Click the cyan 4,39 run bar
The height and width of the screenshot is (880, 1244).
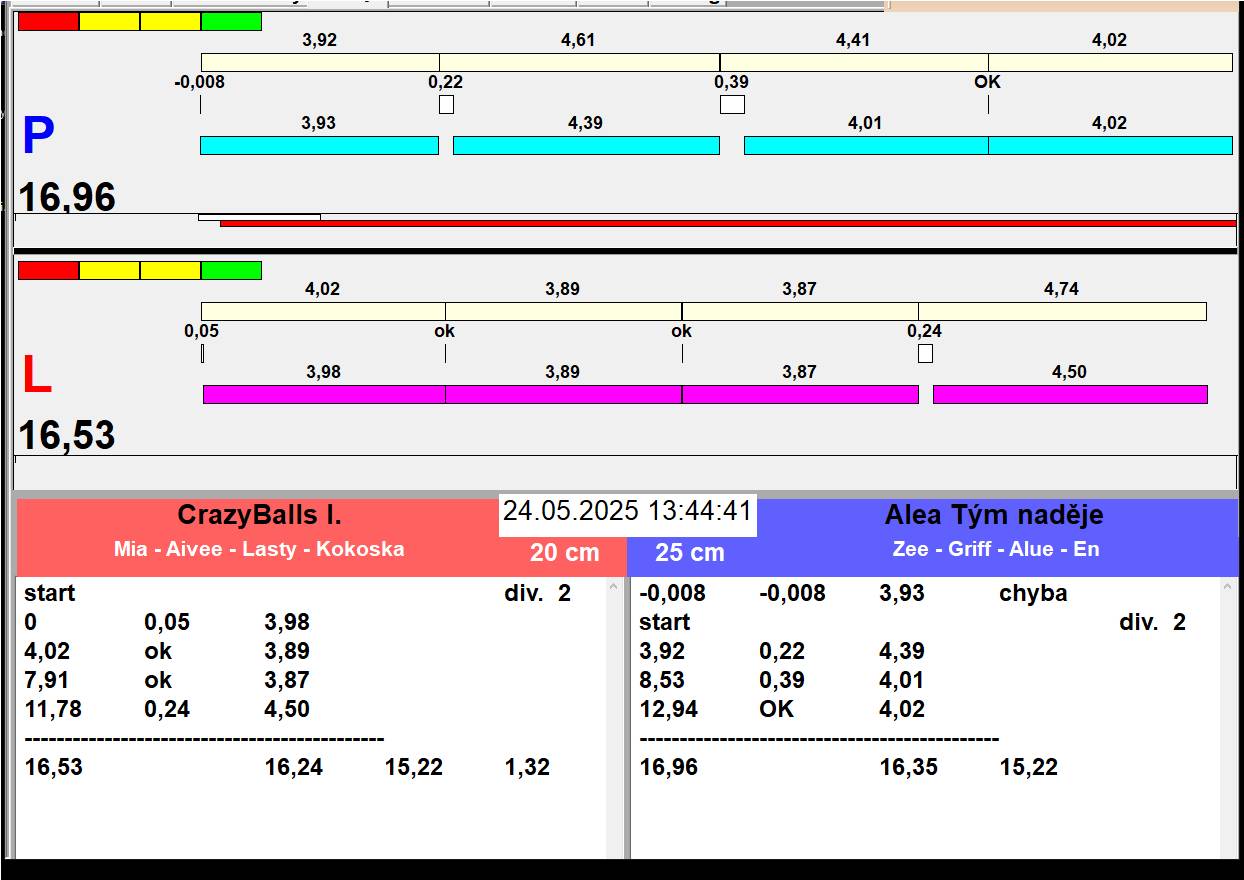(586, 145)
